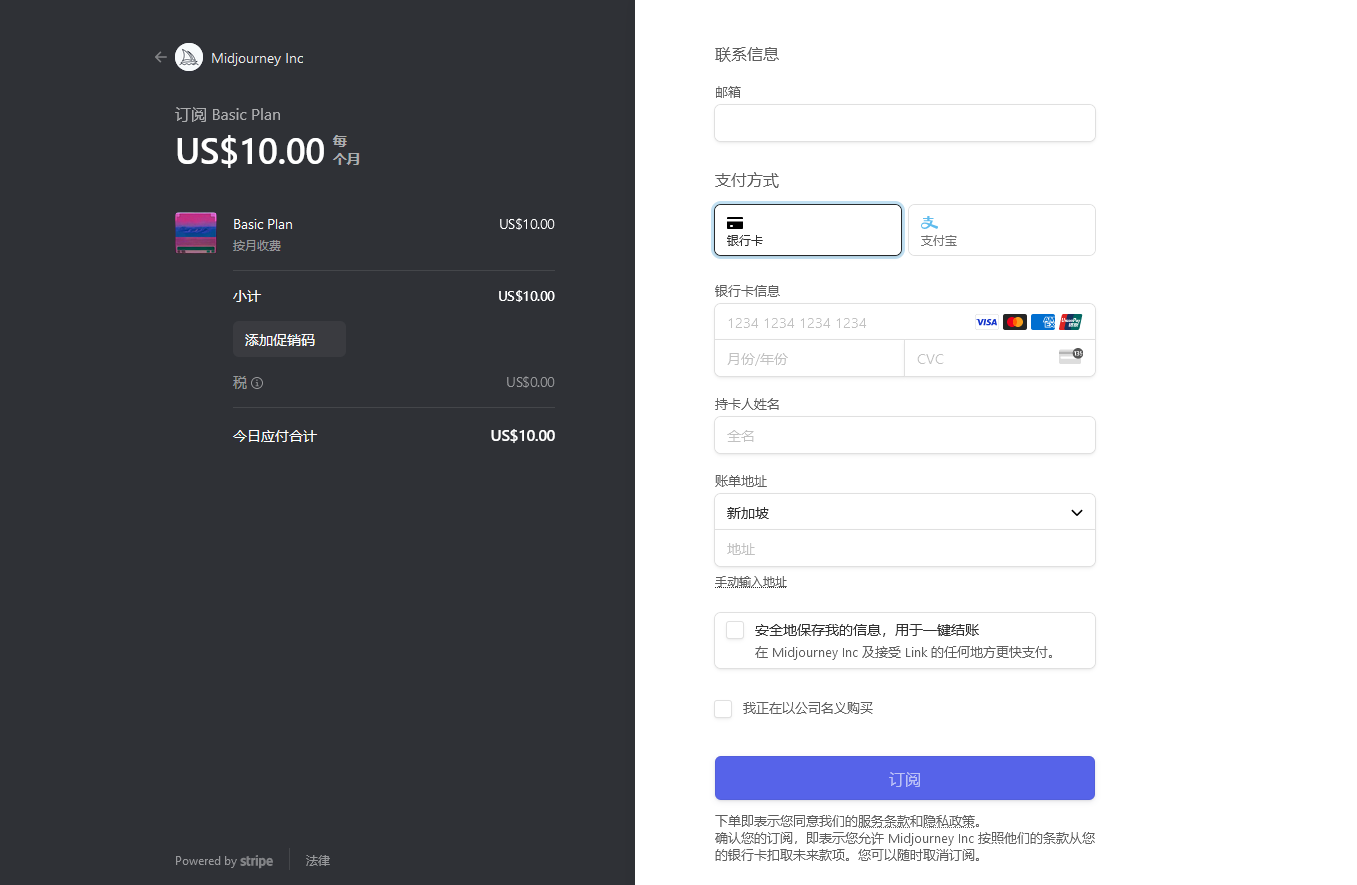Image resolution: width=1357 pixels, height=885 pixels.
Task: Focus the 邮箱 email input field
Action: click(905, 123)
